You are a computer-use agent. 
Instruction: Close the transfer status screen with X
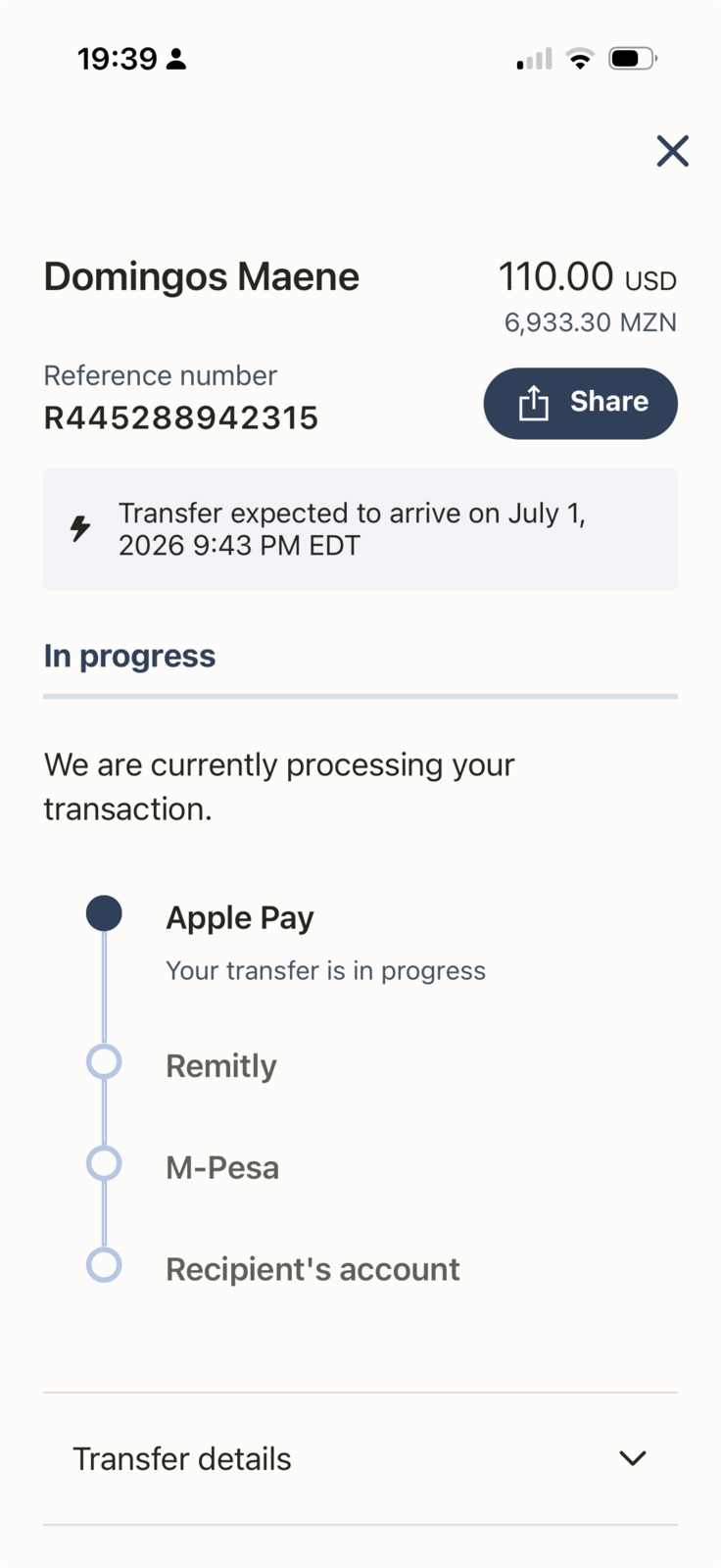coord(672,151)
